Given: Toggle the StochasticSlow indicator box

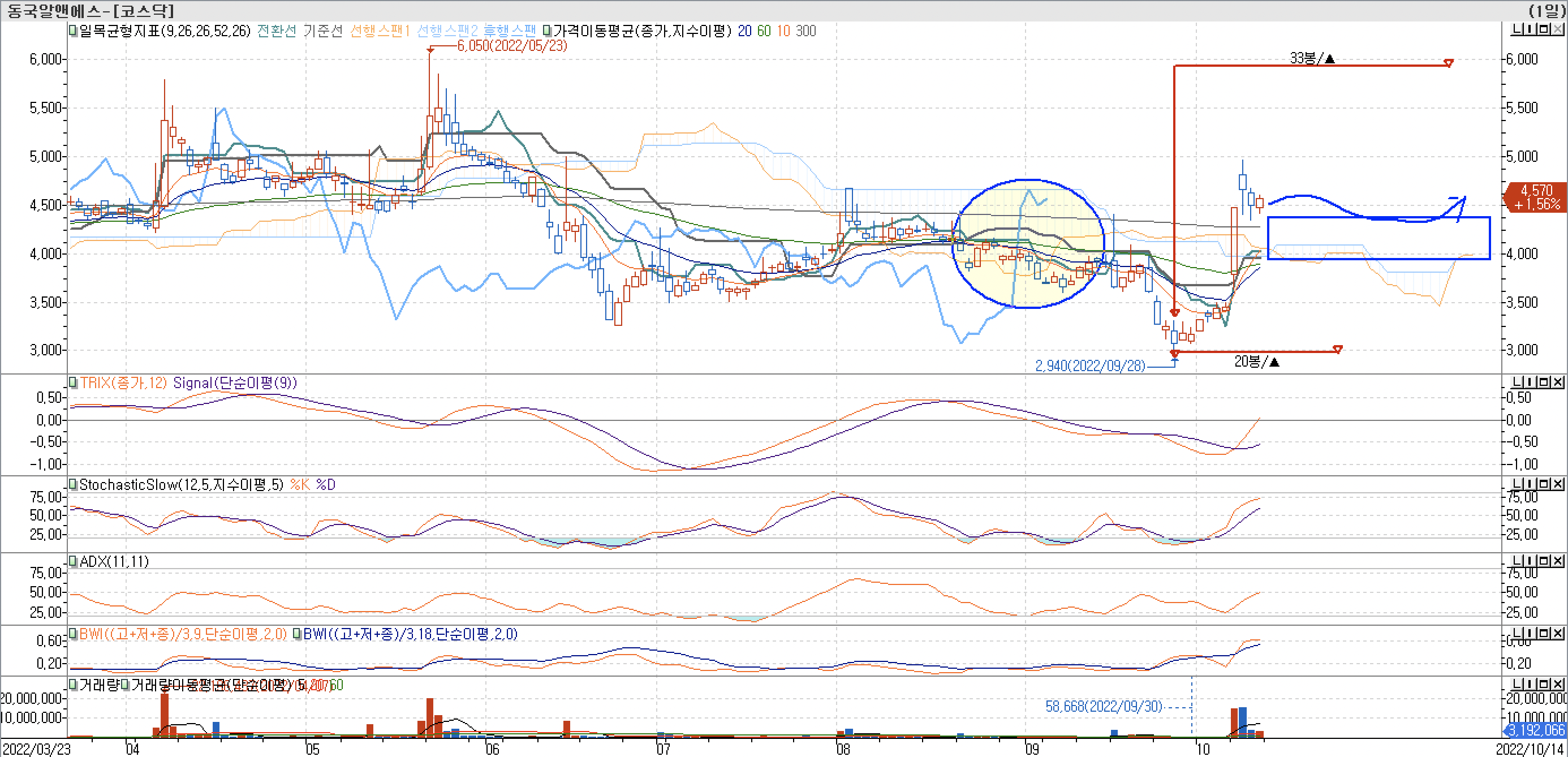Looking at the screenshot, I should pos(73,484).
